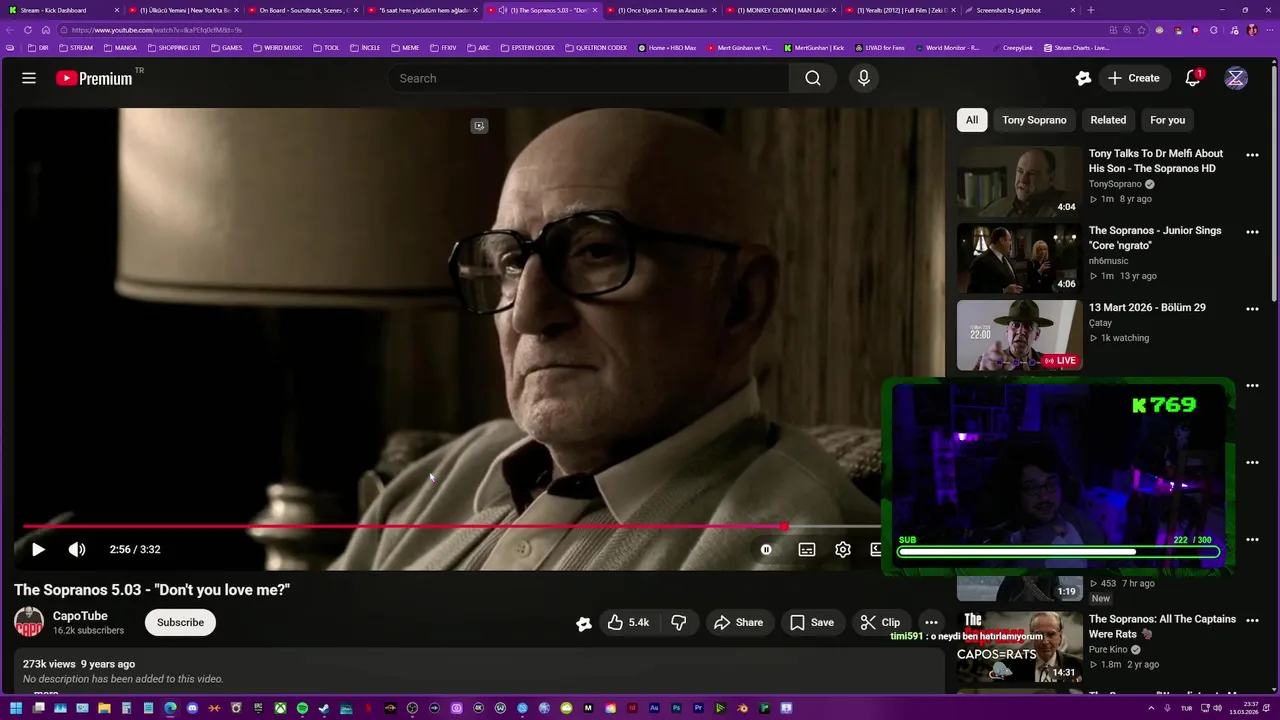Open Steam from the taskbar
This screenshot has width=1280, height=720.
click(x=324, y=708)
